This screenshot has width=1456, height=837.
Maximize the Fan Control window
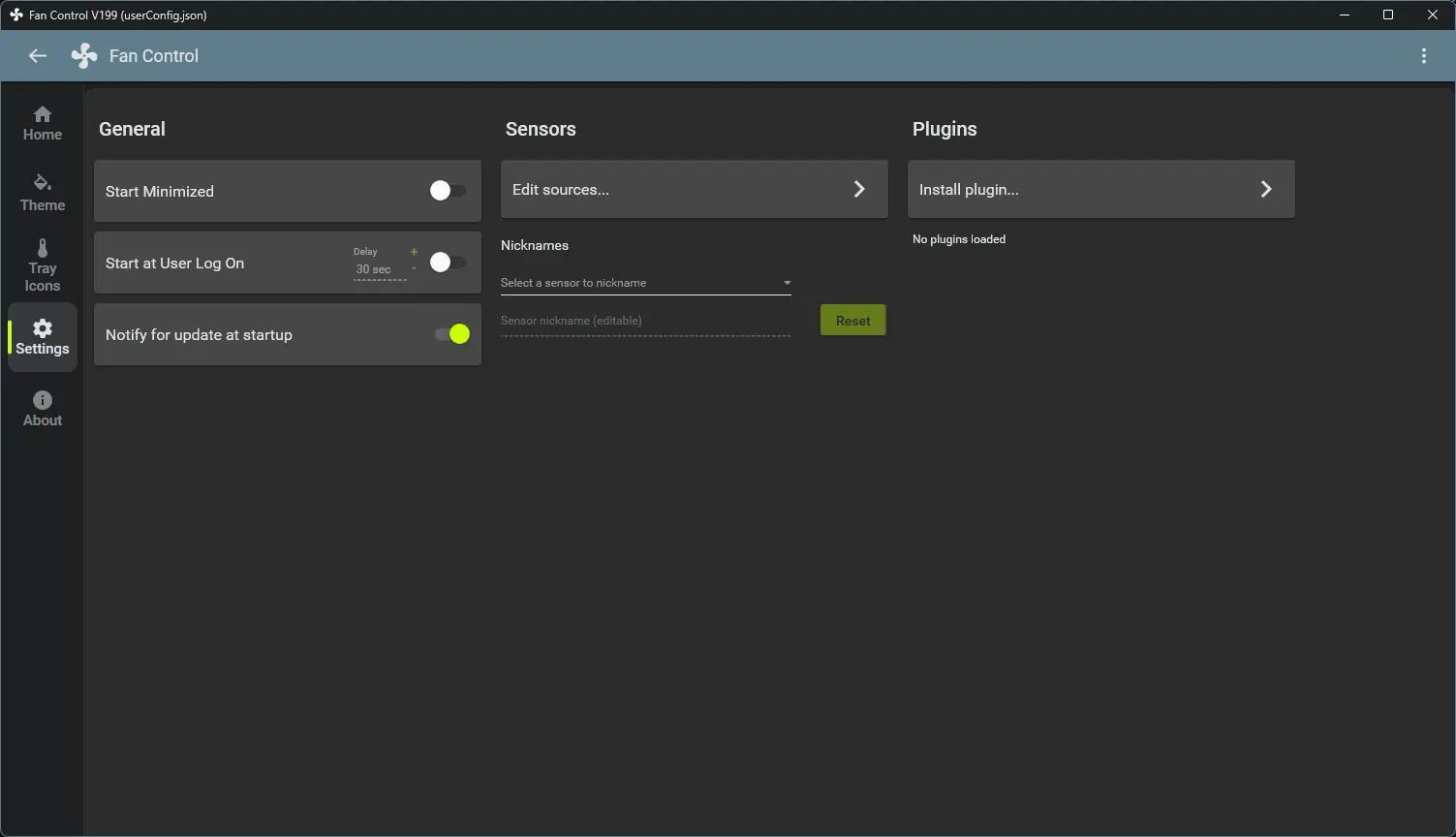pos(1387,15)
